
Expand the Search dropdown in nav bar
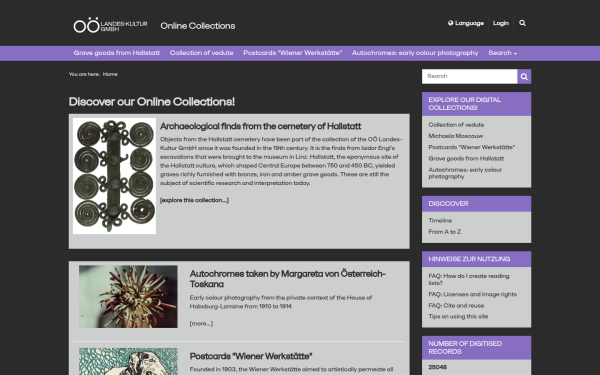pyautogui.click(x=502, y=53)
